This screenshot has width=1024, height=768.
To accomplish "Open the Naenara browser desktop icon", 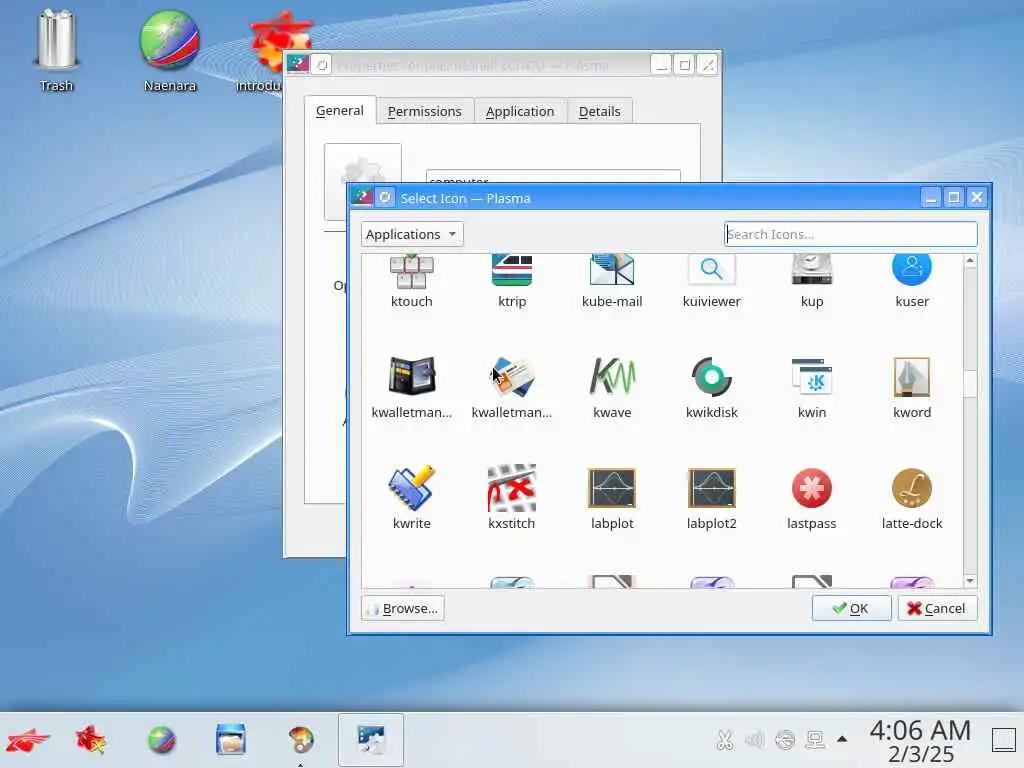I will (170, 51).
